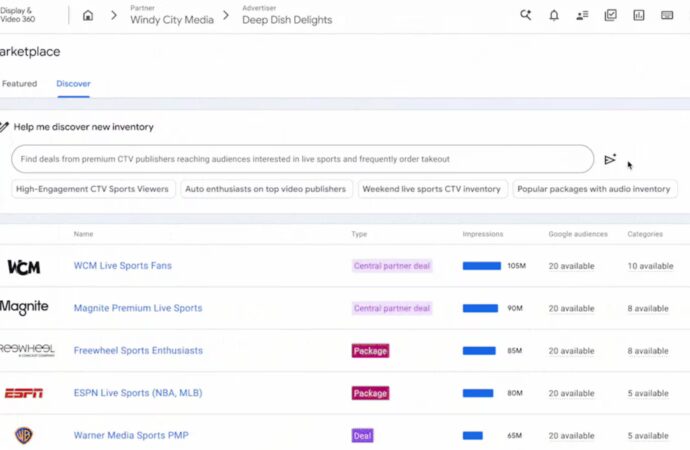Screen dimensions: 690x450
Task: Click 20 available audiences in Warner Media row
Action: click(x=572, y=436)
